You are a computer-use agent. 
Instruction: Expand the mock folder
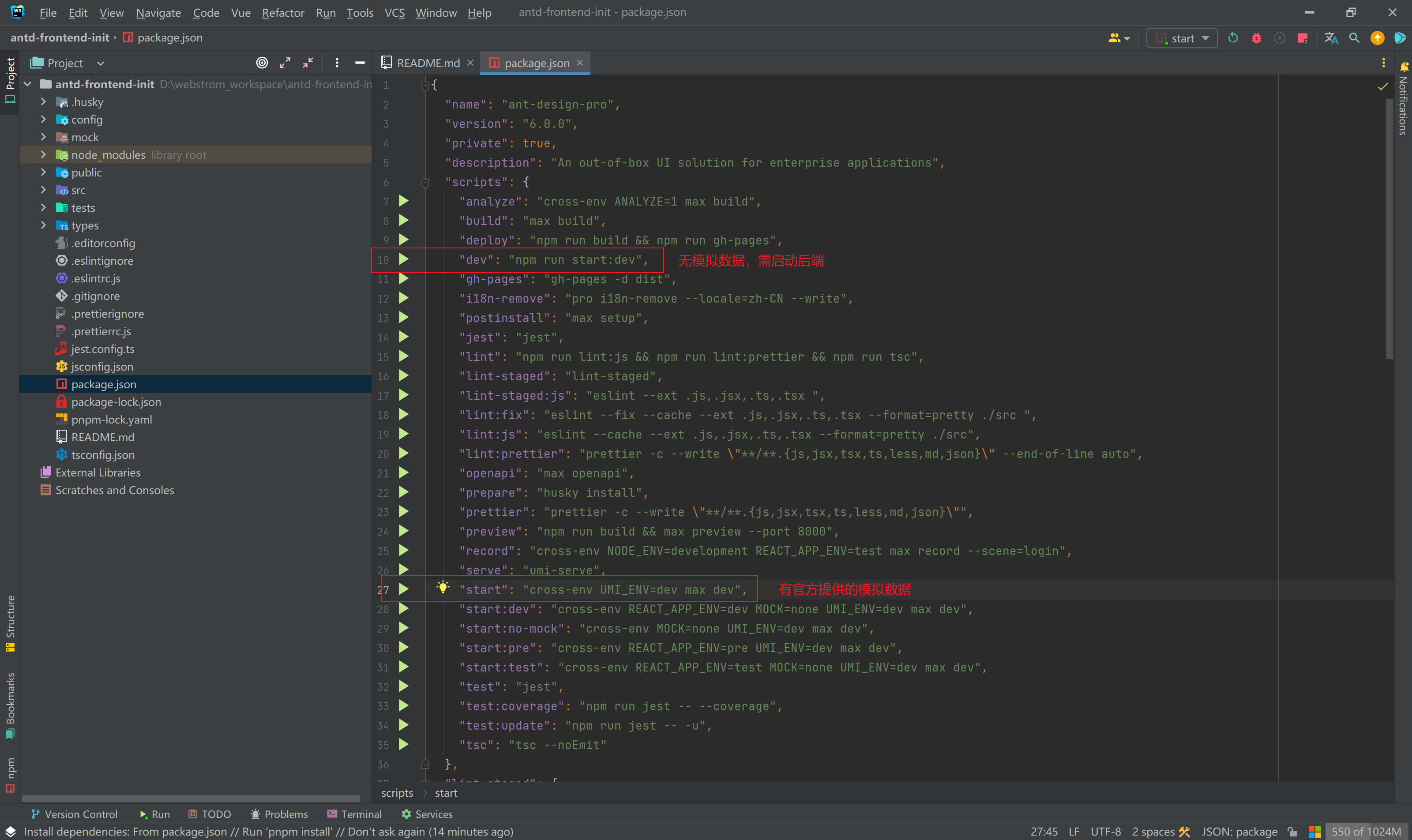pyautogui.click(x=43, y=137)
